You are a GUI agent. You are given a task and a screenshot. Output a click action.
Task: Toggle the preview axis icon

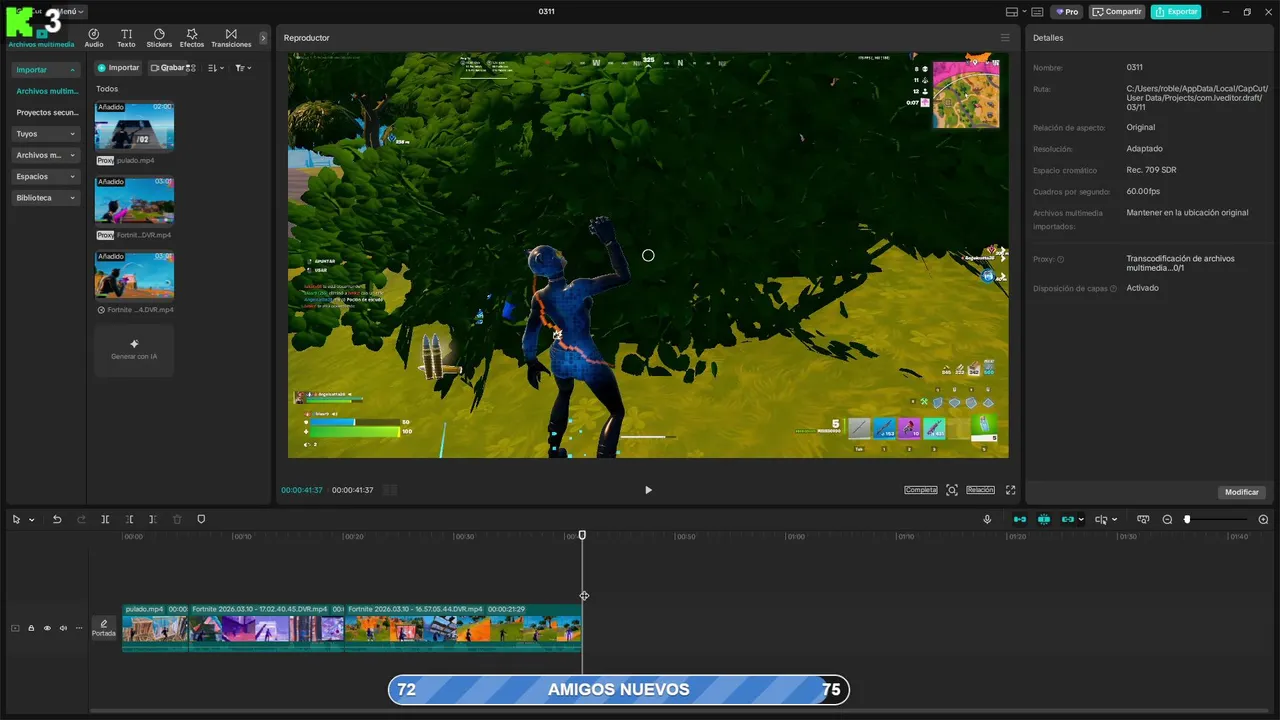[1101, 519]
